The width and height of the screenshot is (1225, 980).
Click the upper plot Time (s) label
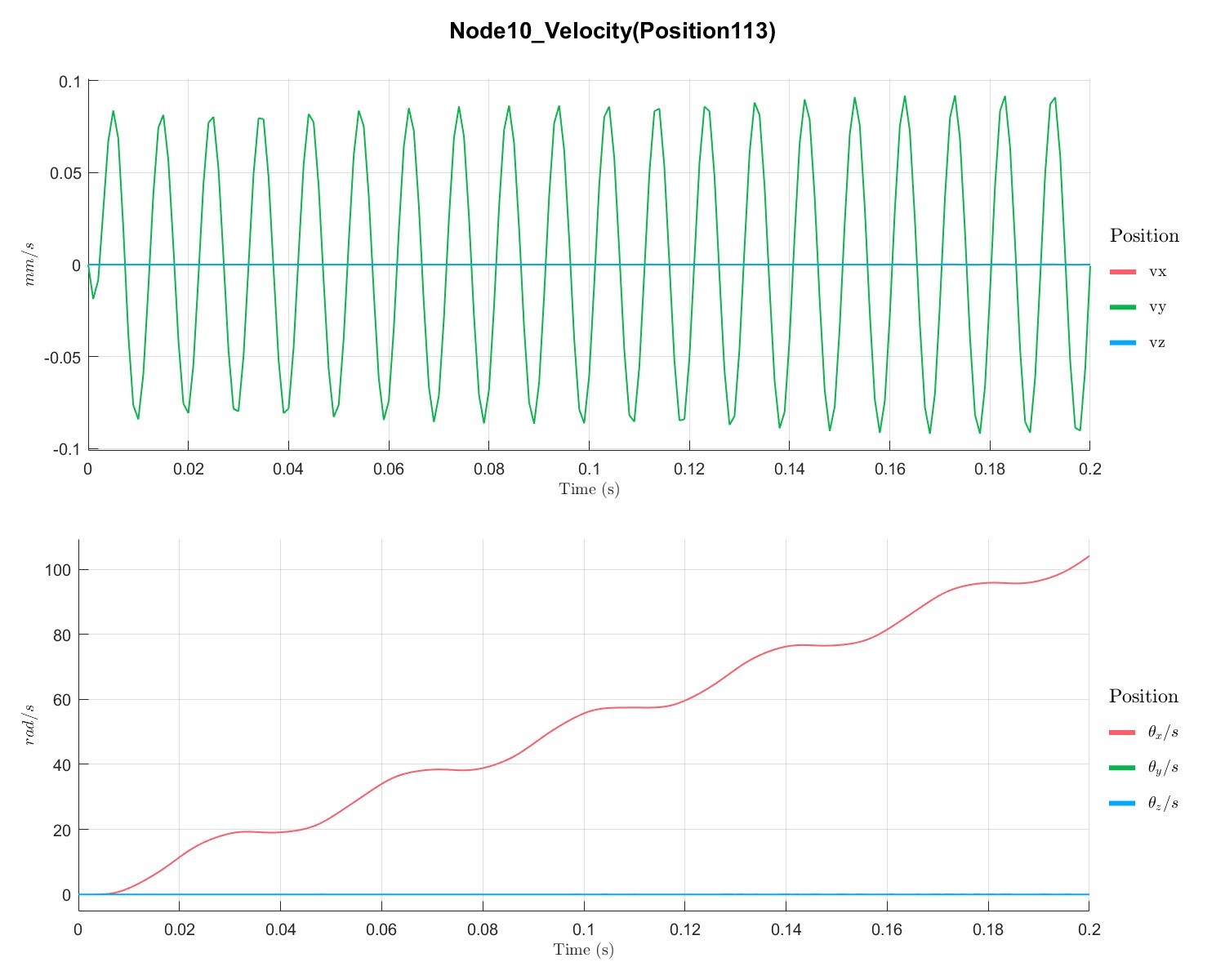click(x=589, y=489)
